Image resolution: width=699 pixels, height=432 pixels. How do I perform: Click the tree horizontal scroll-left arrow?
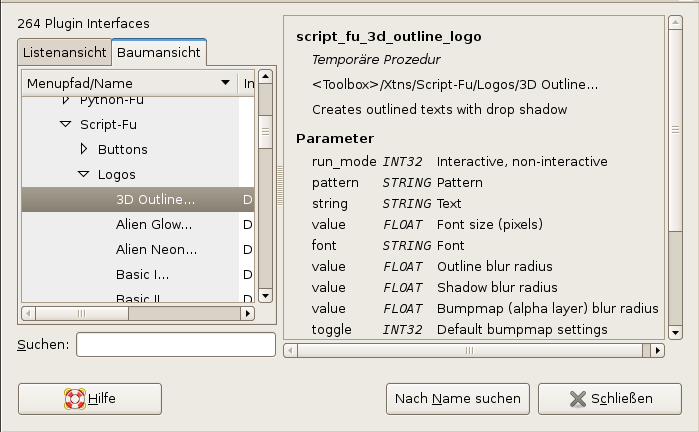click(29, 313)
